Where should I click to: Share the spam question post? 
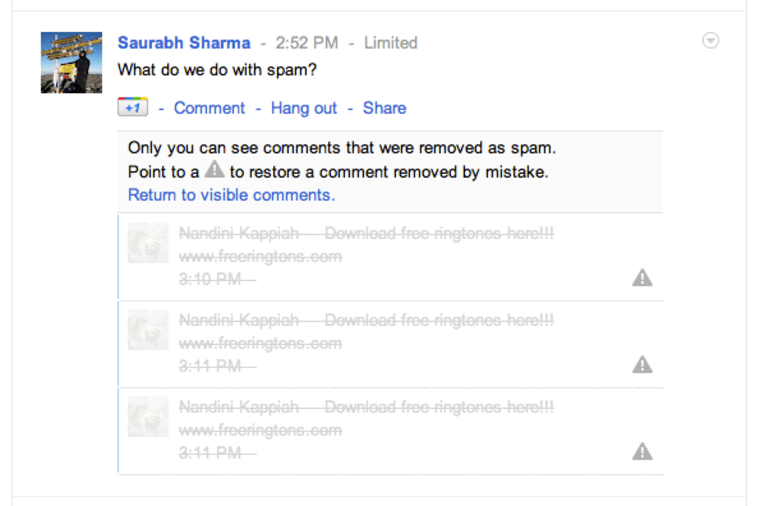tap(384, 108)
